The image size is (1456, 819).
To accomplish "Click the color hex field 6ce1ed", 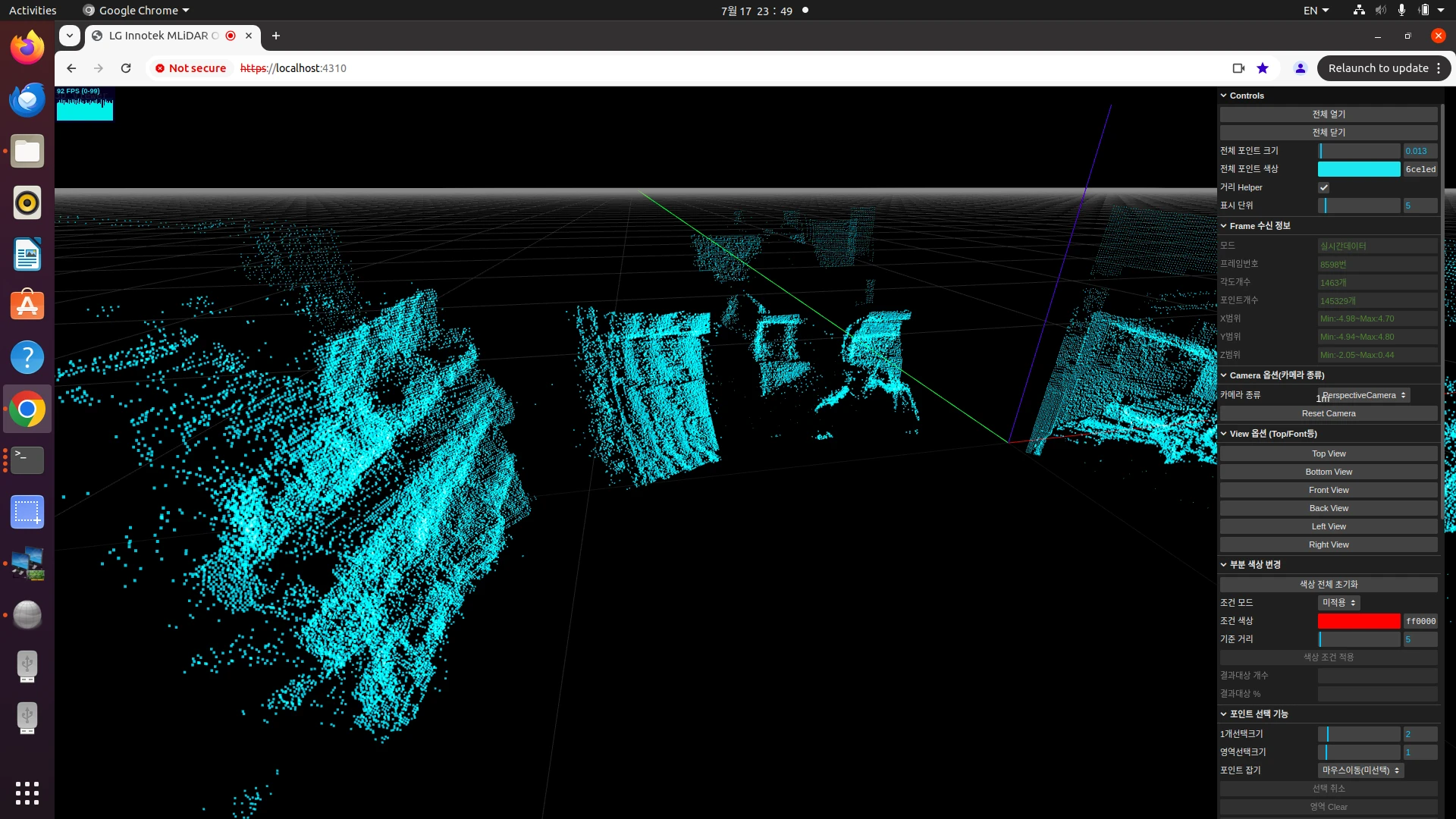I will point(1420,169).
